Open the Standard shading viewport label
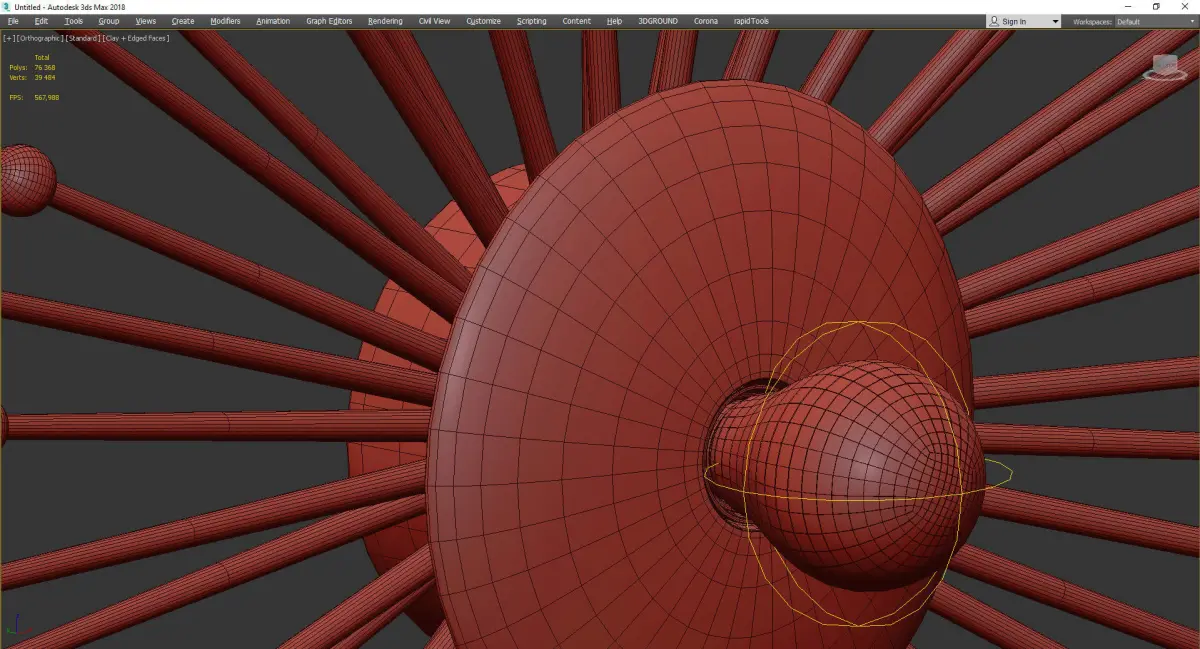1200x649 pixels. [81, 38]
